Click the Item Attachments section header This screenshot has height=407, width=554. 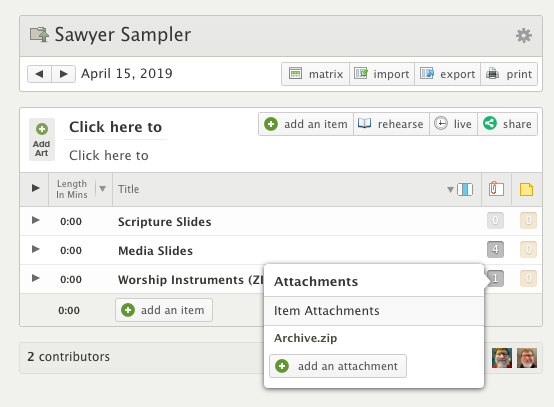[x=374, y=311]
